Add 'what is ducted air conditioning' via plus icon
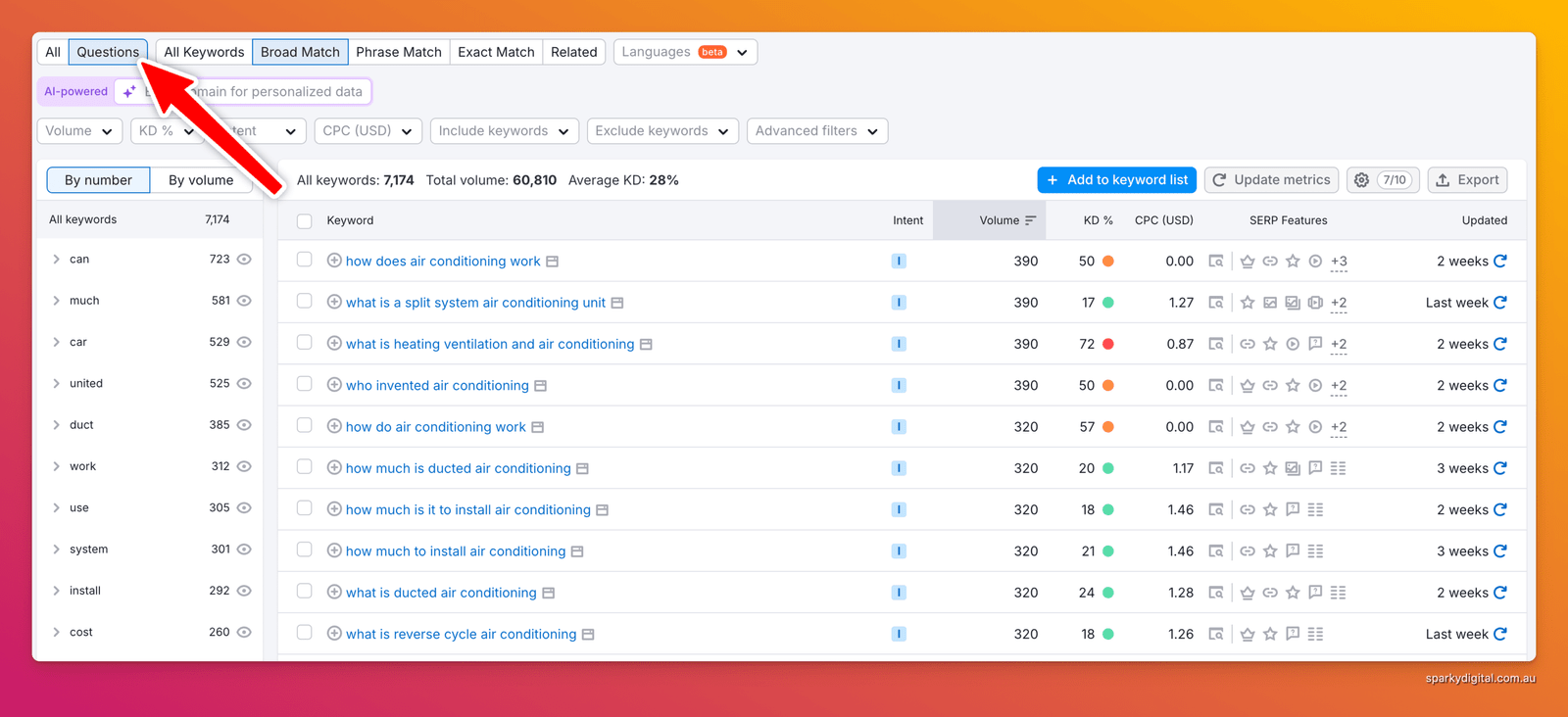This screenshot has width=1568, height=717. (334, 593)
